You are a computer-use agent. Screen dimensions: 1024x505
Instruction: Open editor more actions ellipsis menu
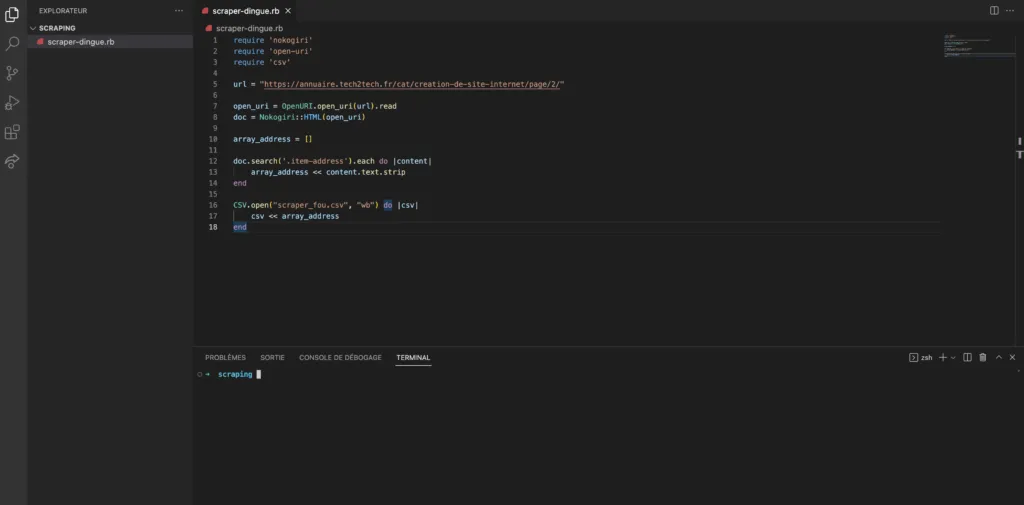click(x=1010, y=11)
